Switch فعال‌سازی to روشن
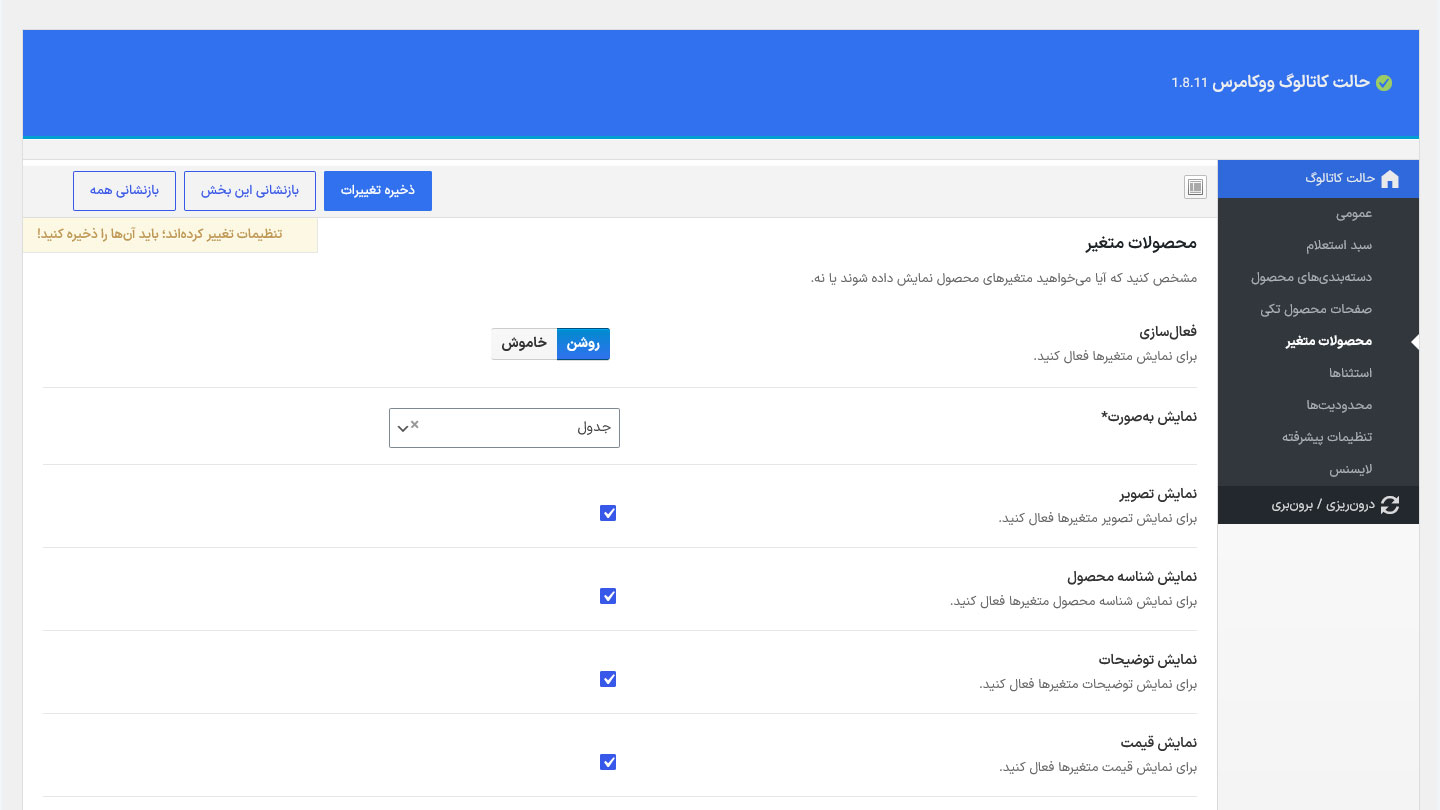The image size is (1440, 810). pos(583,344)
